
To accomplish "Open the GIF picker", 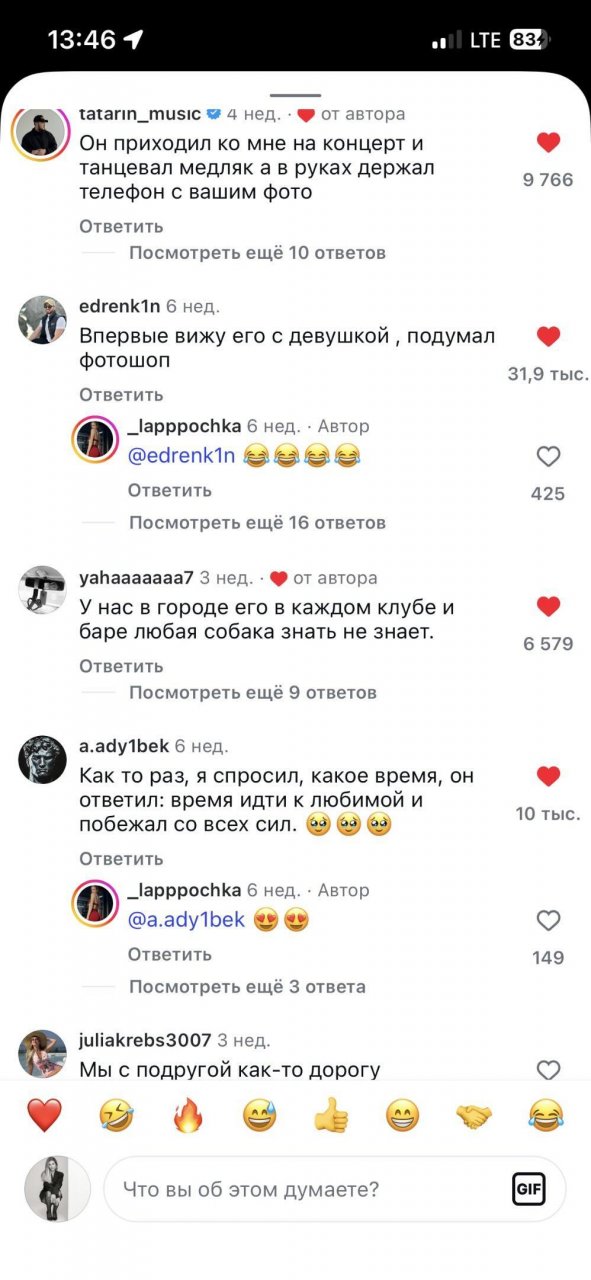I will [528, 1188].
